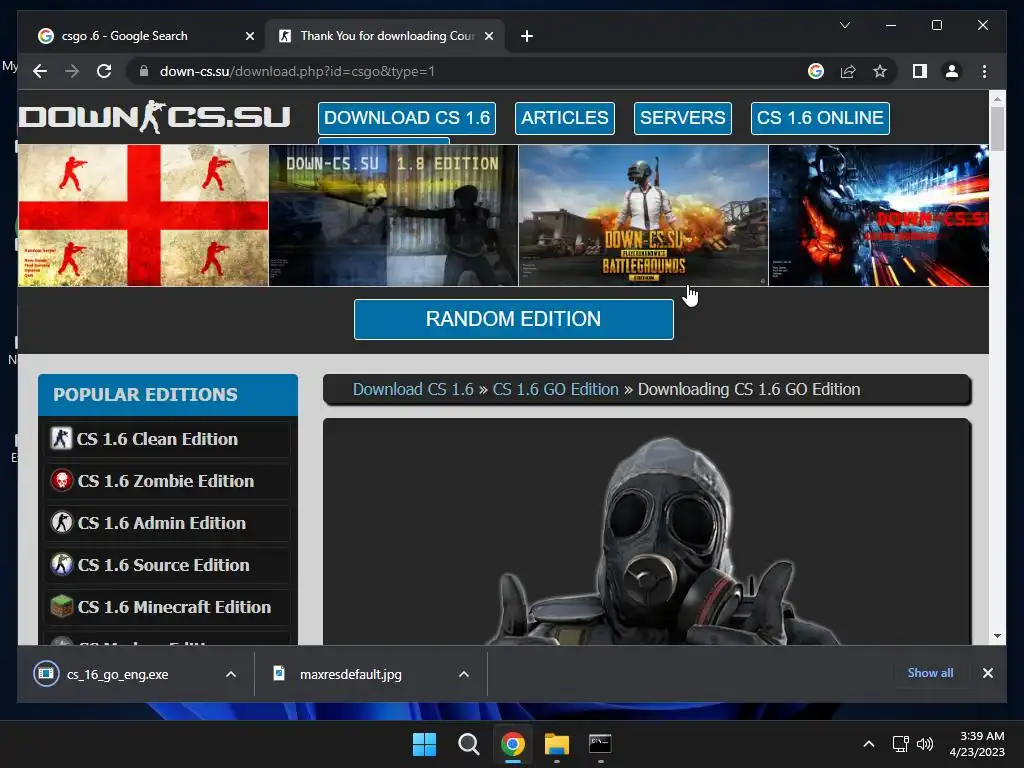Viewport: 1024px width, 768px height.
Task: Click the Zombie Edition skull icon
Action: tap(61, 481)
